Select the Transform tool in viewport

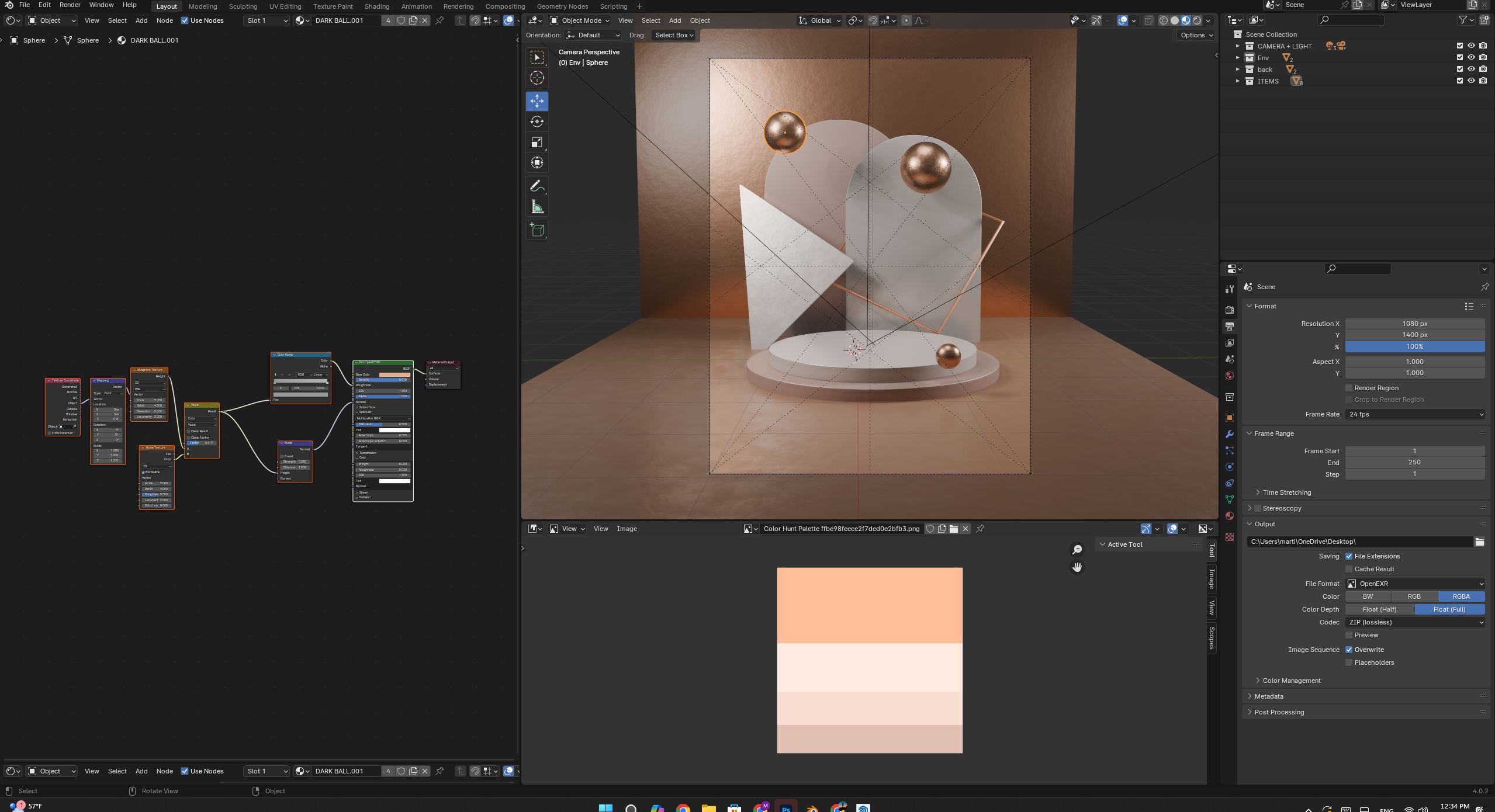point(537,162)
